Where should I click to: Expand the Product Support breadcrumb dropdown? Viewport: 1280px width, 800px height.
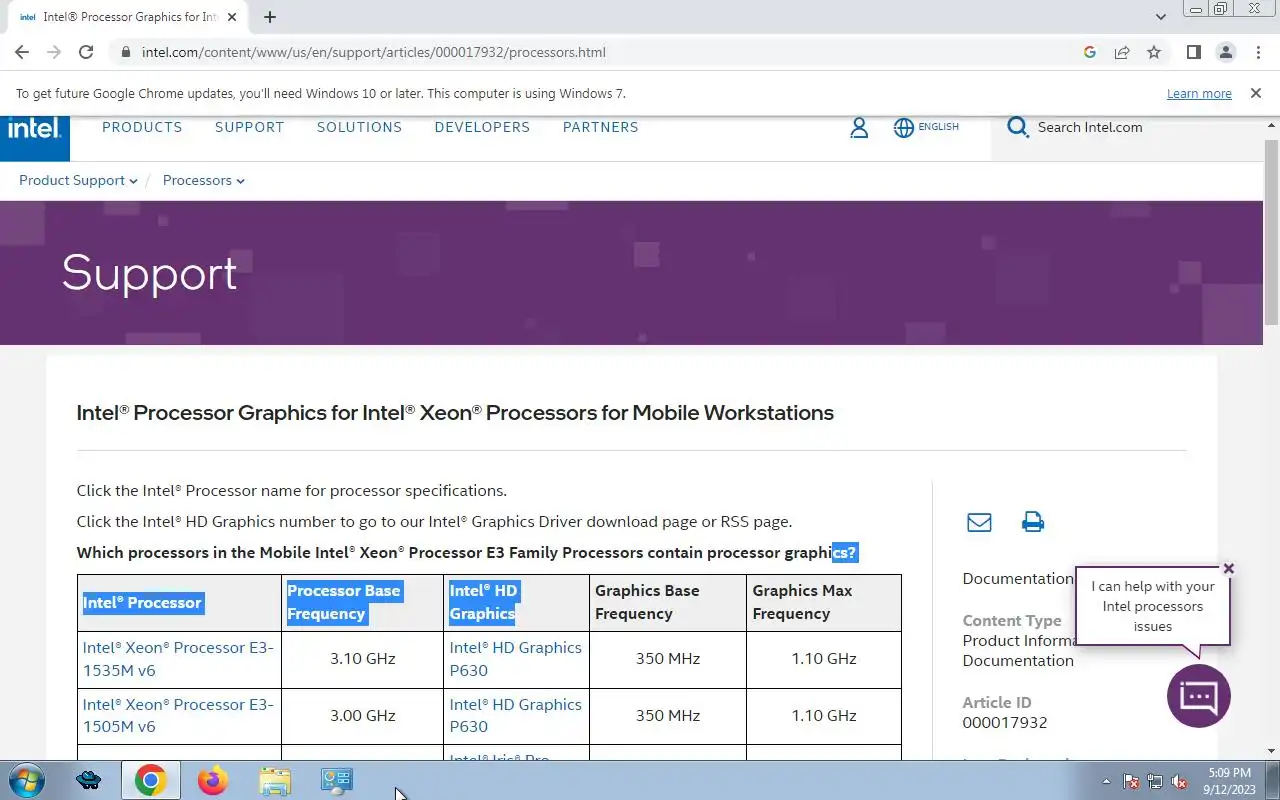pyautogui.click(x=78, y=180)
